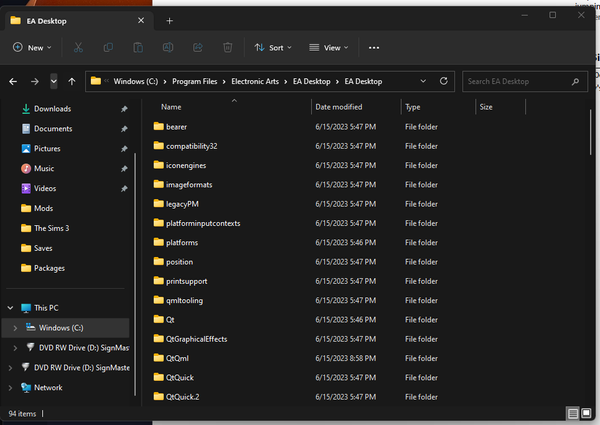Click the pin icon beside Downloads
This screenshot has height=425, width=600.
pos(124,109)
